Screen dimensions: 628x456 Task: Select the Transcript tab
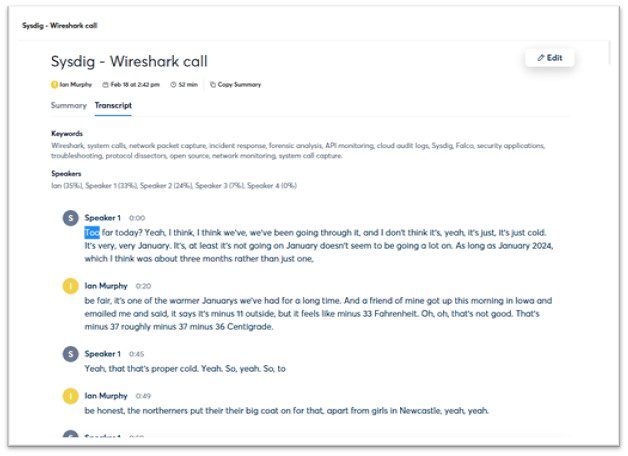[x=113, y=105]
